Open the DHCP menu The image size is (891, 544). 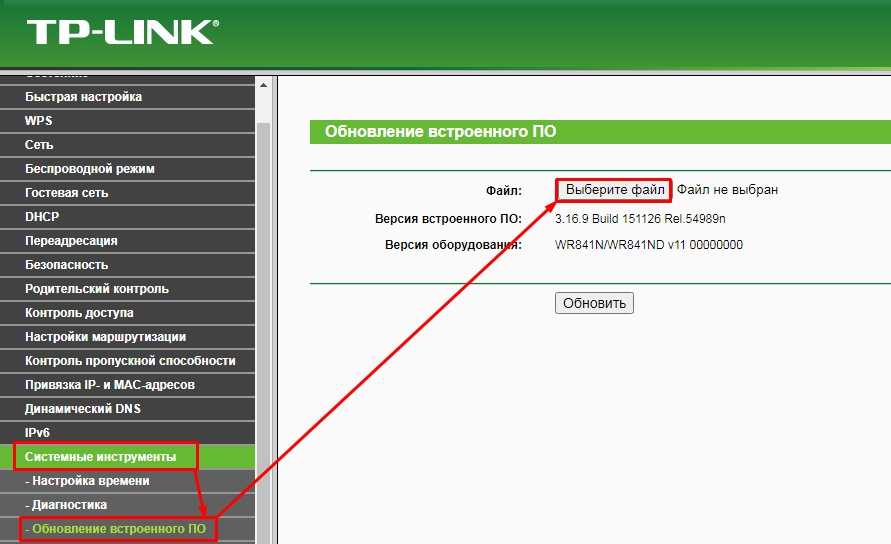(x=127, y=217)
